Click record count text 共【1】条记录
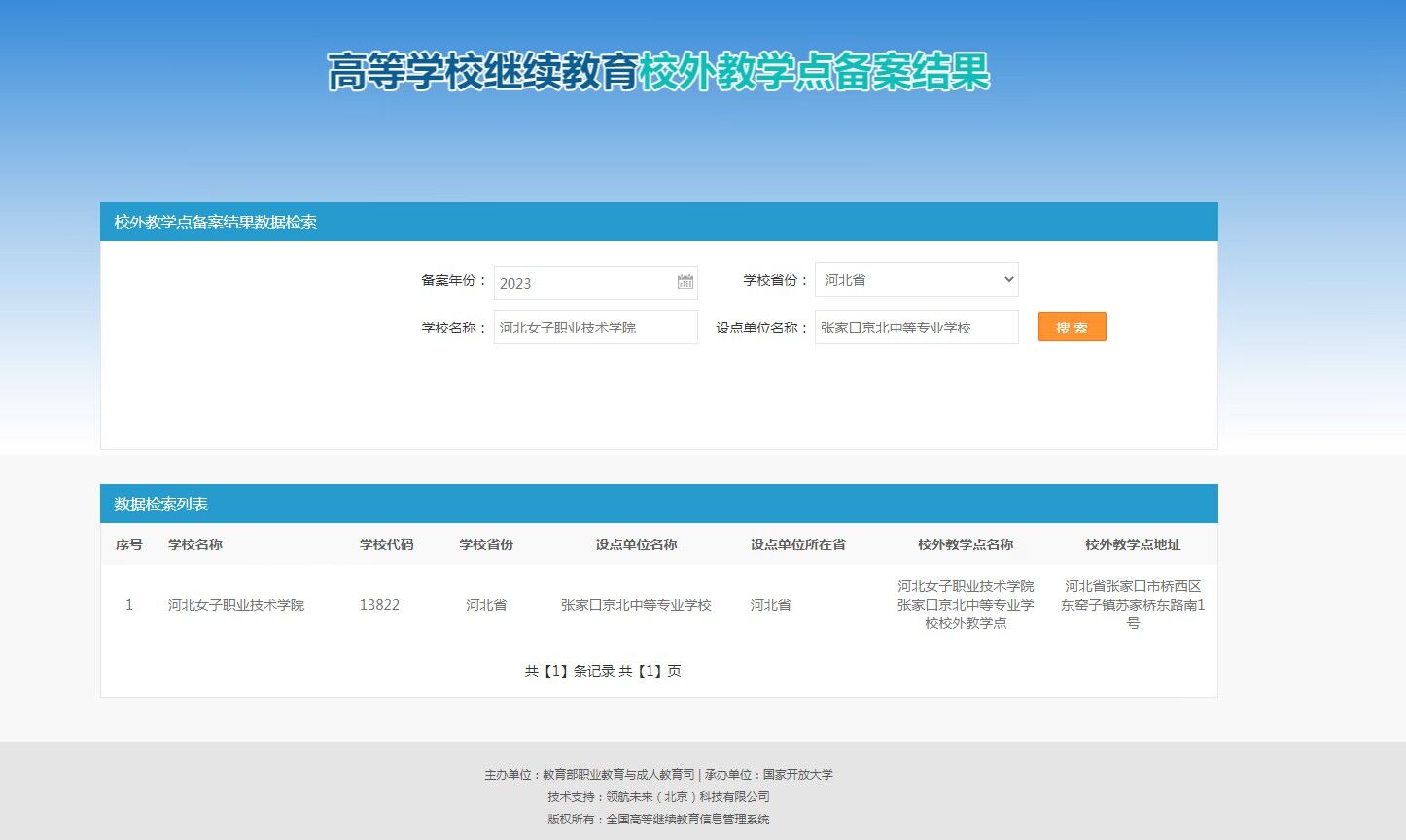The height and width of the screenshot is (840, 1406). coord(570,671)
